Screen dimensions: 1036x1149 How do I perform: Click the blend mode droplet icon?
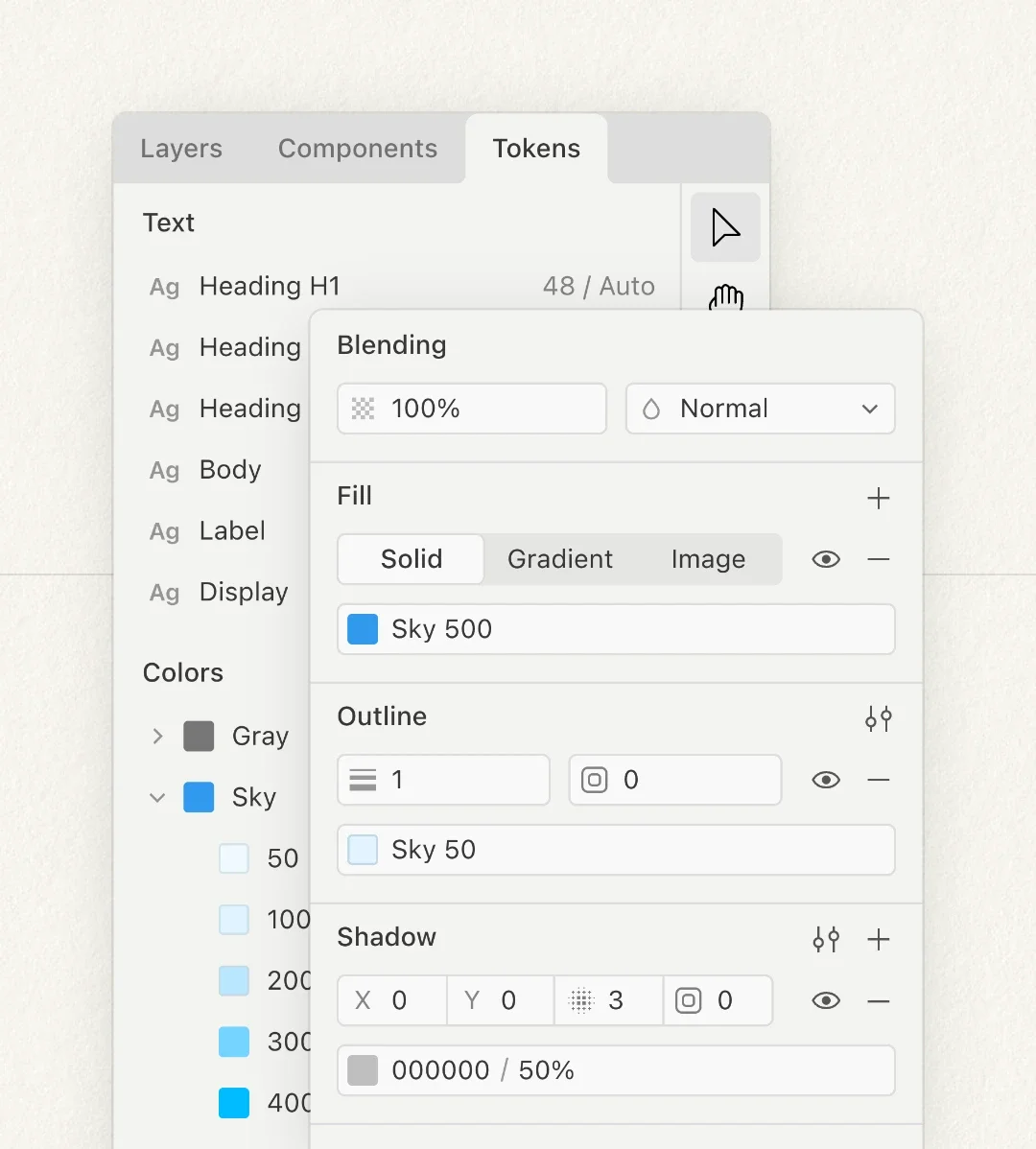pyautogui.click(x=651, y=409)
